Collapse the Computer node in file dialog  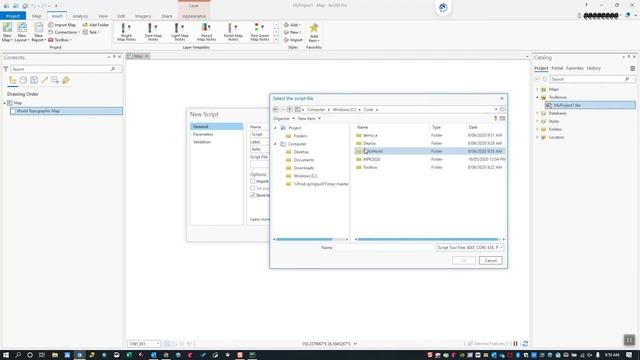275,144
